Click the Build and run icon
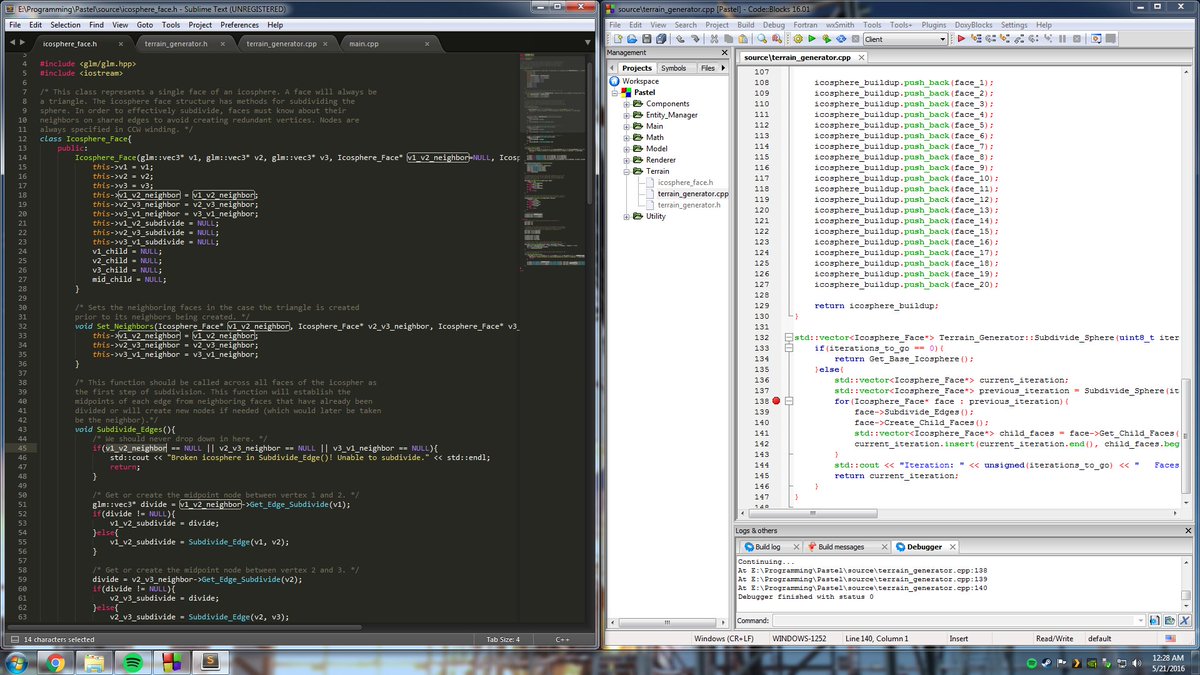The height and width of the screenshot is (675, 1200). click(827, 39)
